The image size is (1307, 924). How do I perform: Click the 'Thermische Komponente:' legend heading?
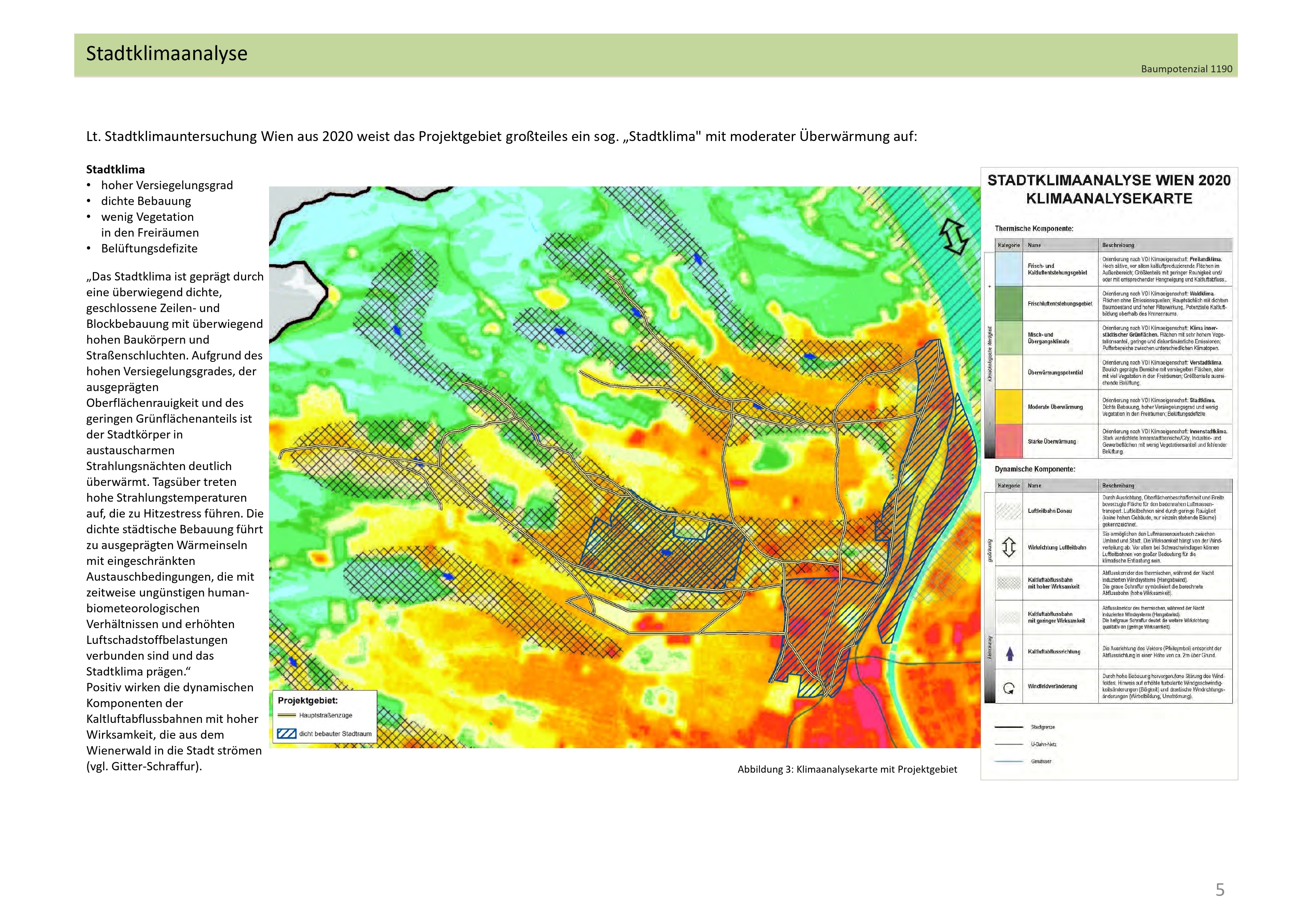[x=1034, y=228]
